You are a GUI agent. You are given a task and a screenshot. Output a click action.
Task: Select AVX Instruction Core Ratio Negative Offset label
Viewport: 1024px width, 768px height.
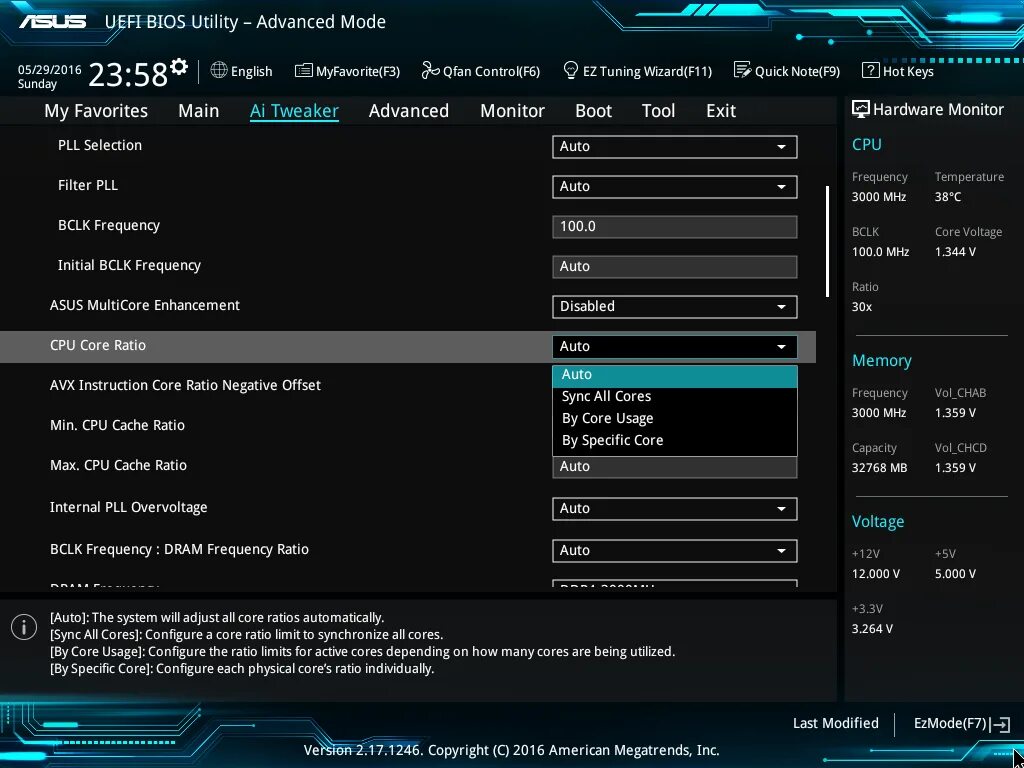click(x=185, y=385)
